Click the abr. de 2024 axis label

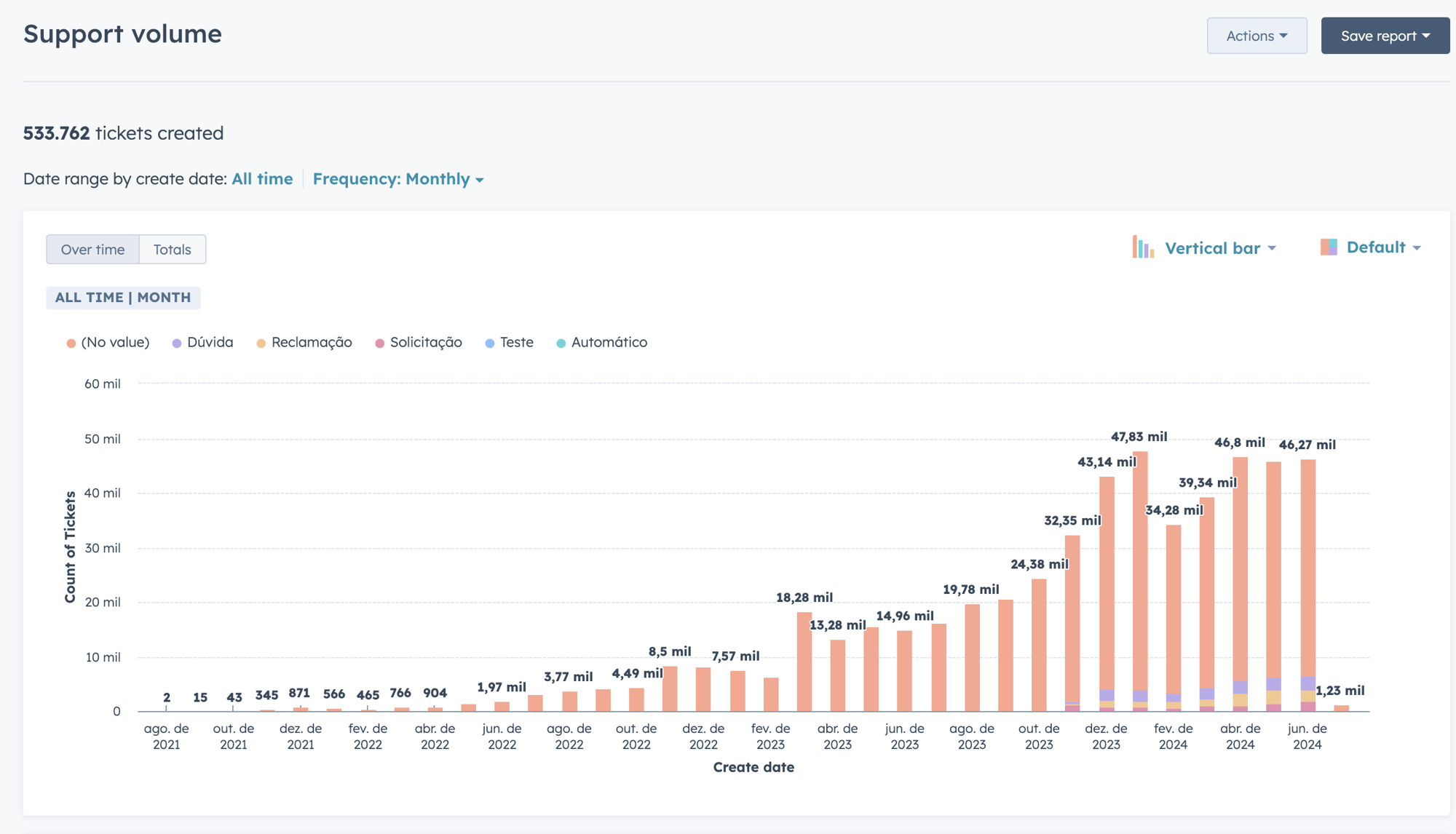1241,736
